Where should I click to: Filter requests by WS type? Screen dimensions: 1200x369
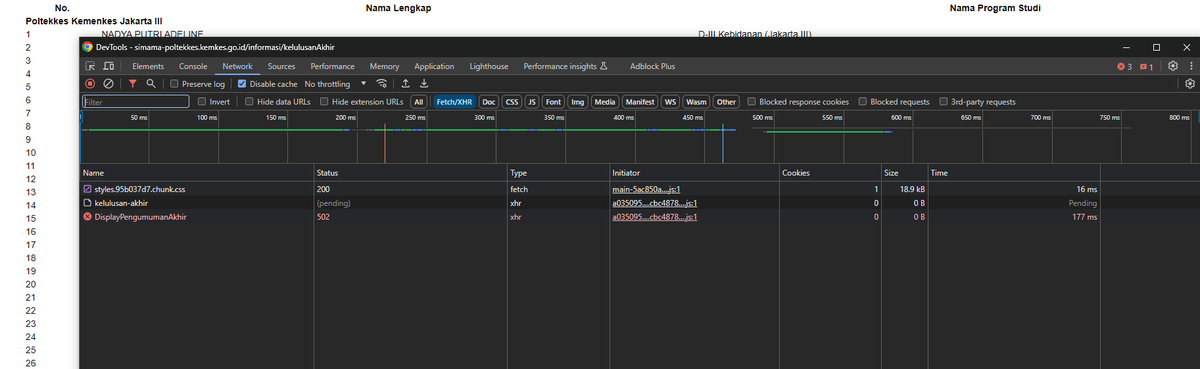pos(671,102)
